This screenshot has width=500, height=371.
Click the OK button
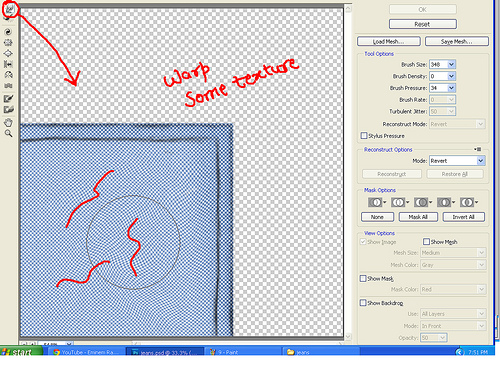(x=423, y=9)
